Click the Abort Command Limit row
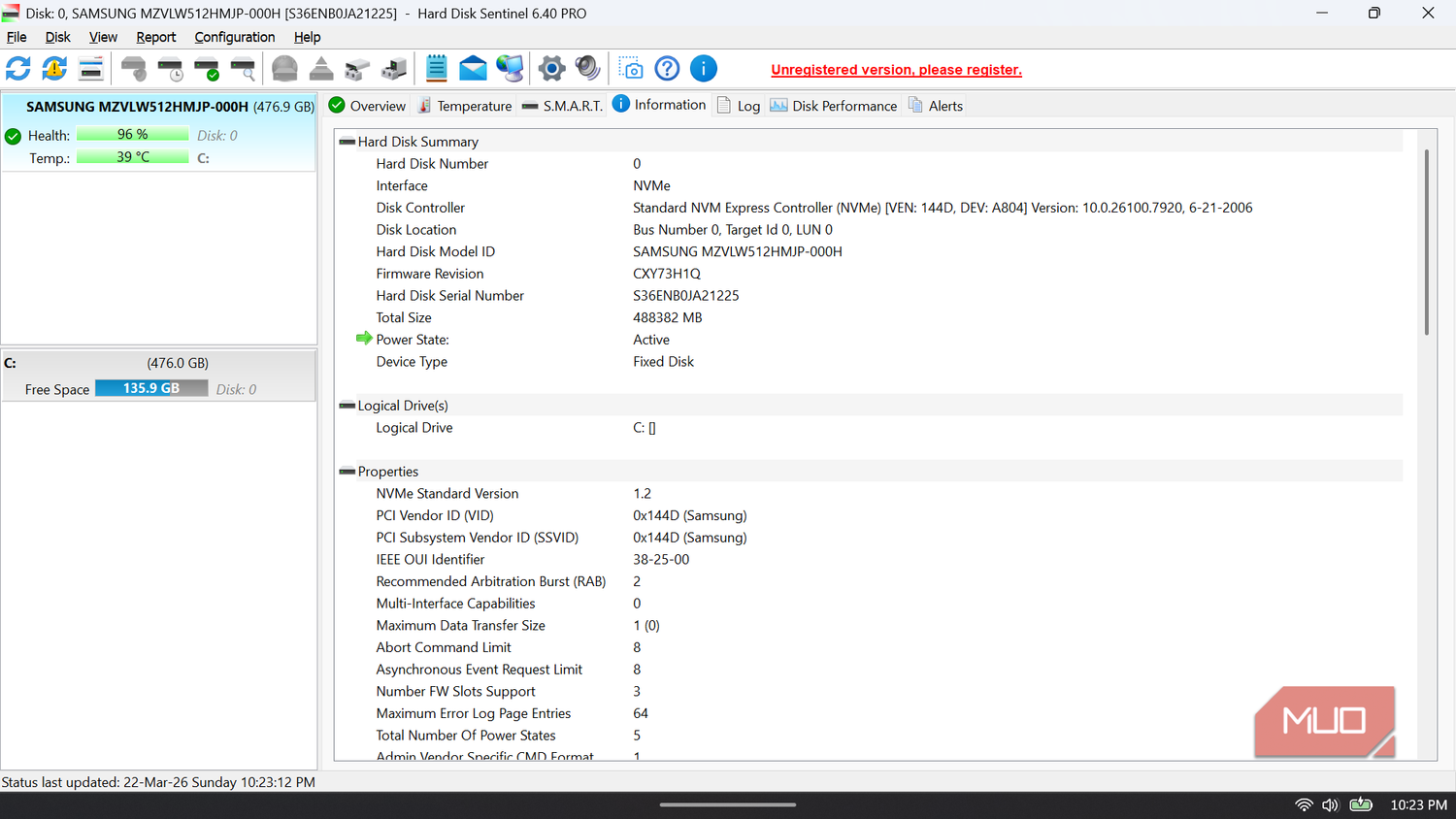The height and width of the screenshot is (819, 1456). point(871,647)
